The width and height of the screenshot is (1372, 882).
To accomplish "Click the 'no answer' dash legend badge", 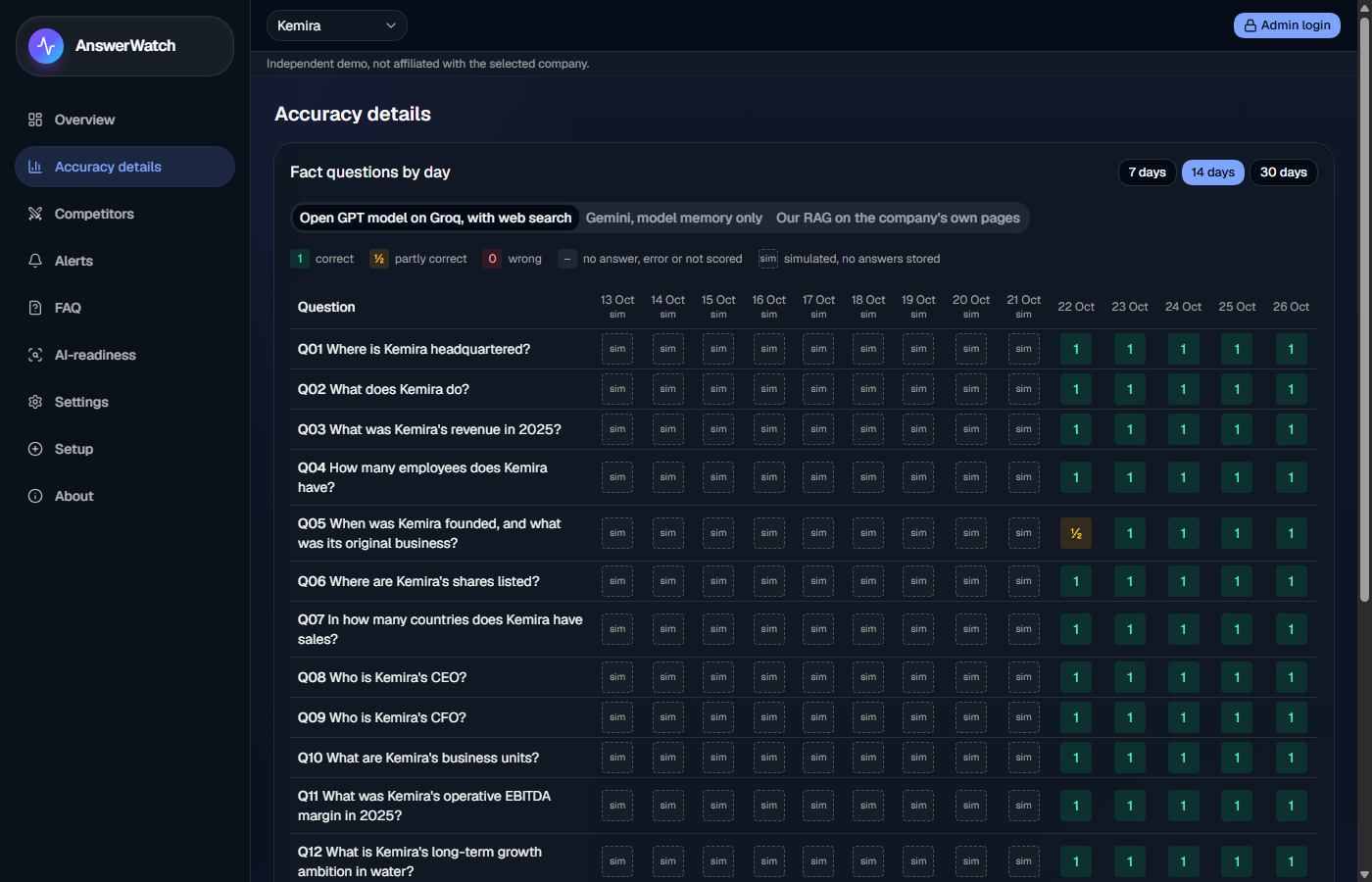I will pos(567,259).
